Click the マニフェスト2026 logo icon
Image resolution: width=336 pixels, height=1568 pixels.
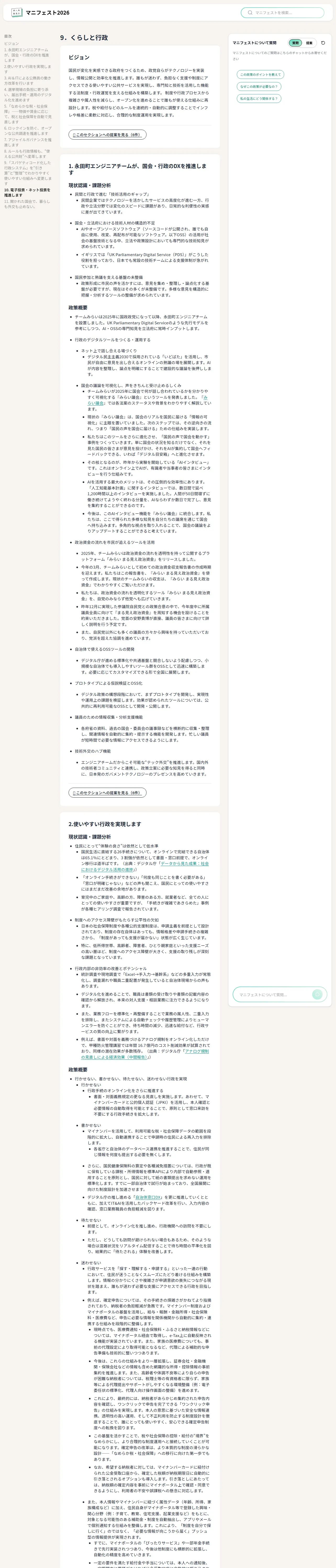[16, 12]
